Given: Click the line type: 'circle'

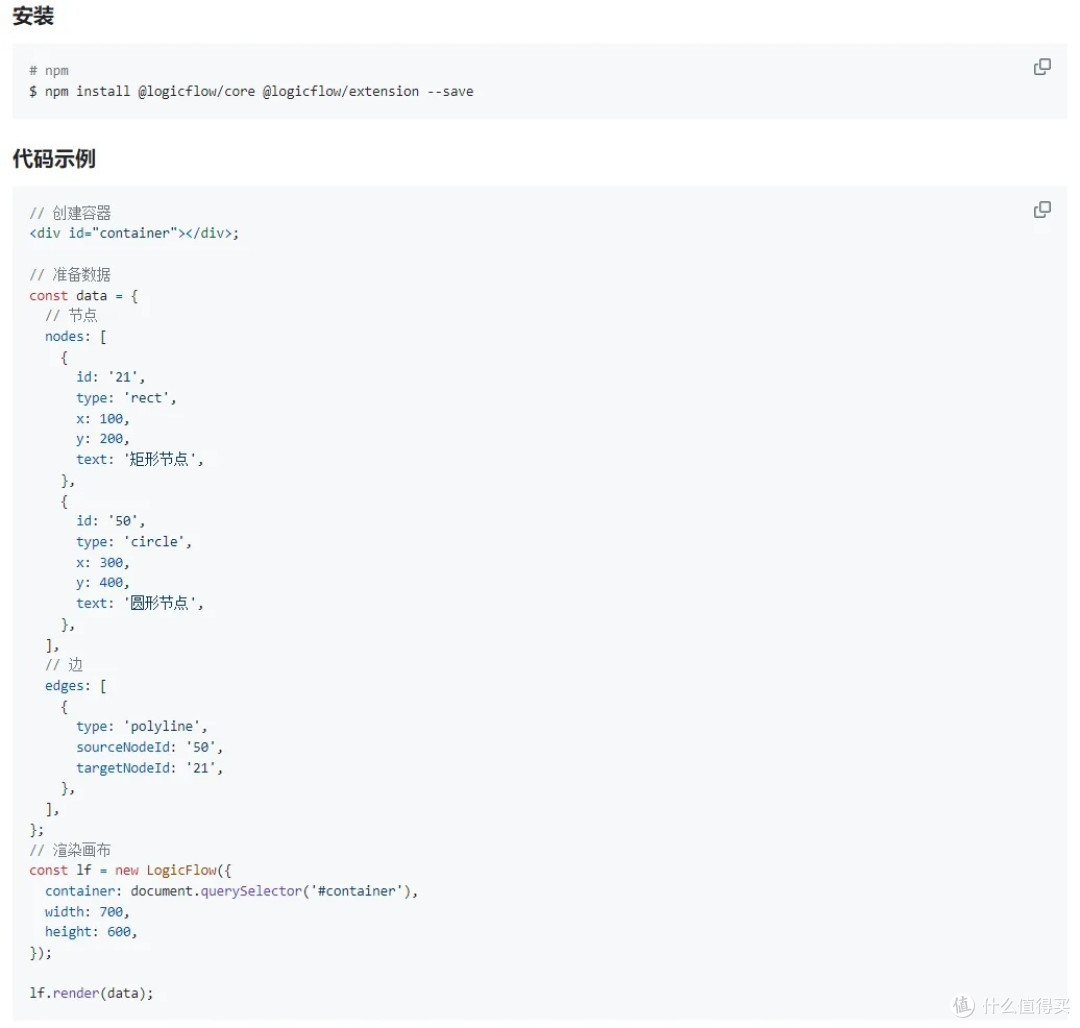Looking at the screenshot, I should (134, 541).
